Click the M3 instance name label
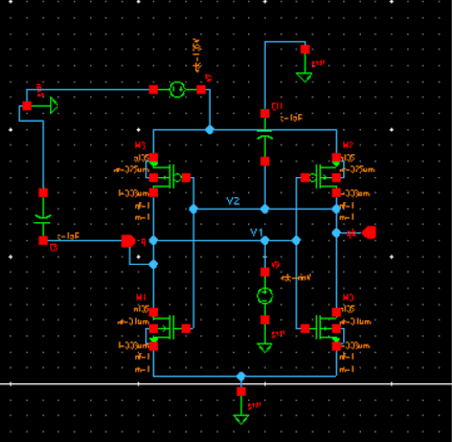Viewport: 452px width, 442px height. (140, 145)
